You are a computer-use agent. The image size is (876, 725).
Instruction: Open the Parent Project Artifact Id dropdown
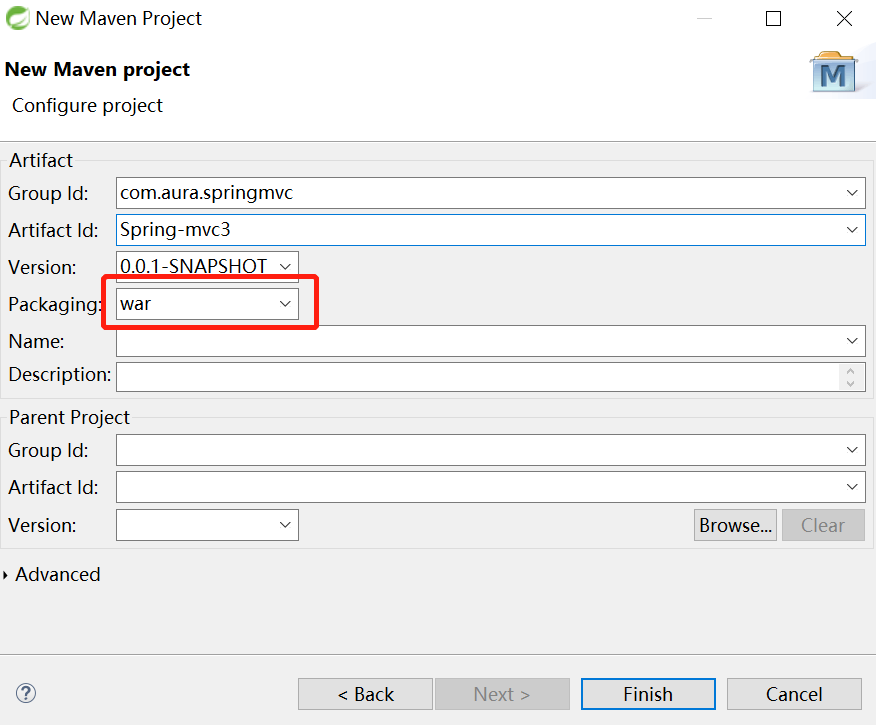(851, 486)
